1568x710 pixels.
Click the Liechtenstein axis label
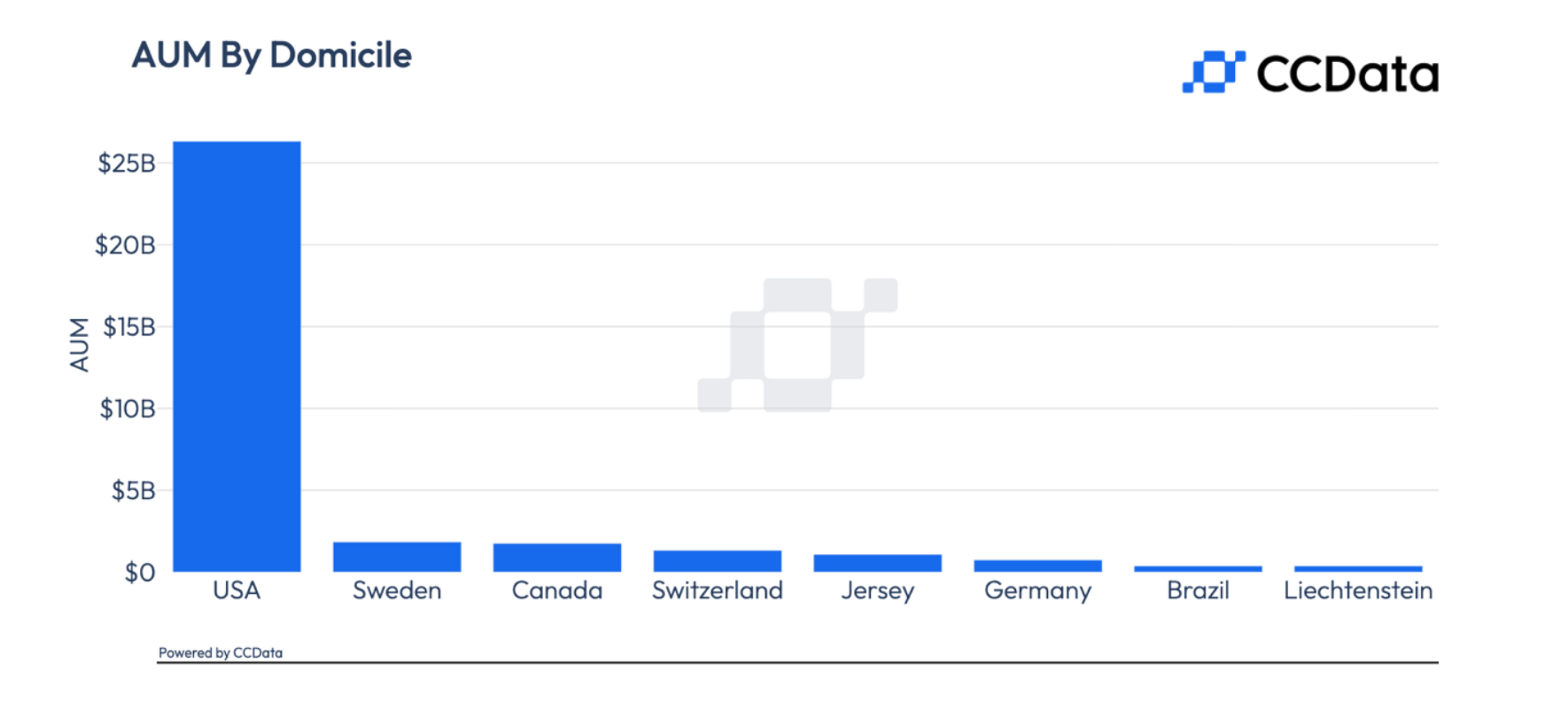1358,590
